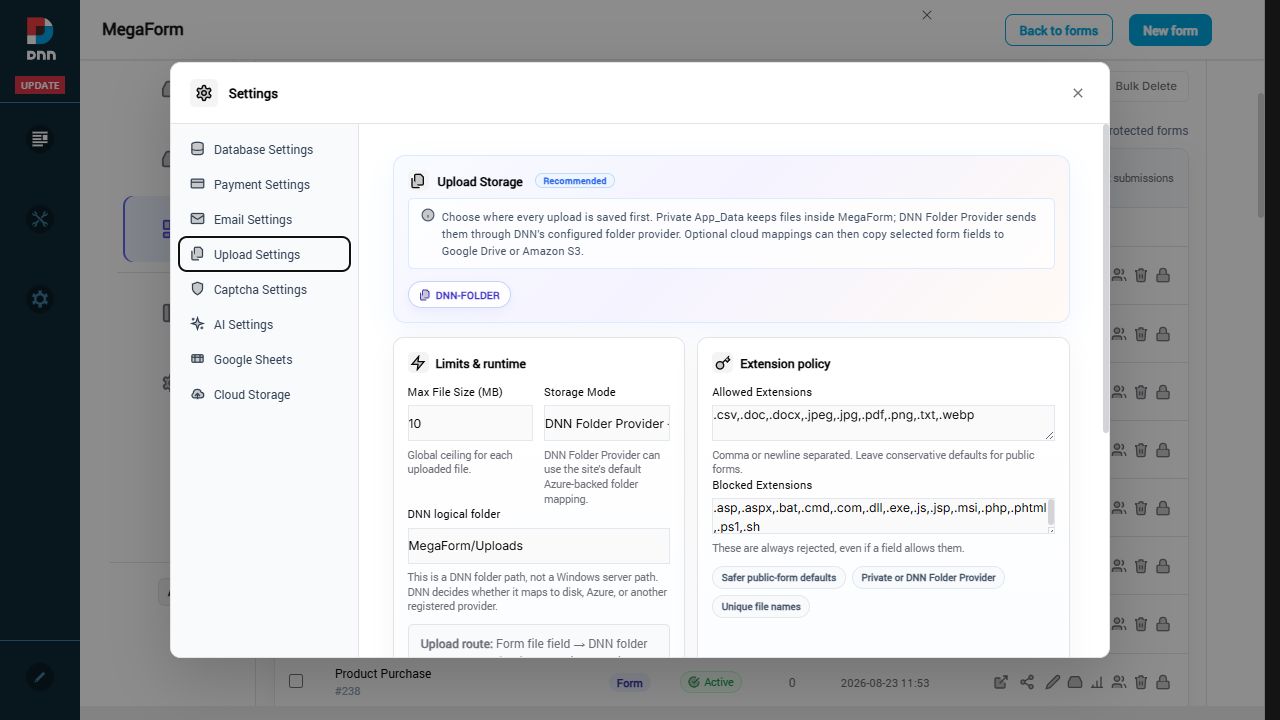
Task: Click the lock icon on Product Purchase
Action: 1163,683
